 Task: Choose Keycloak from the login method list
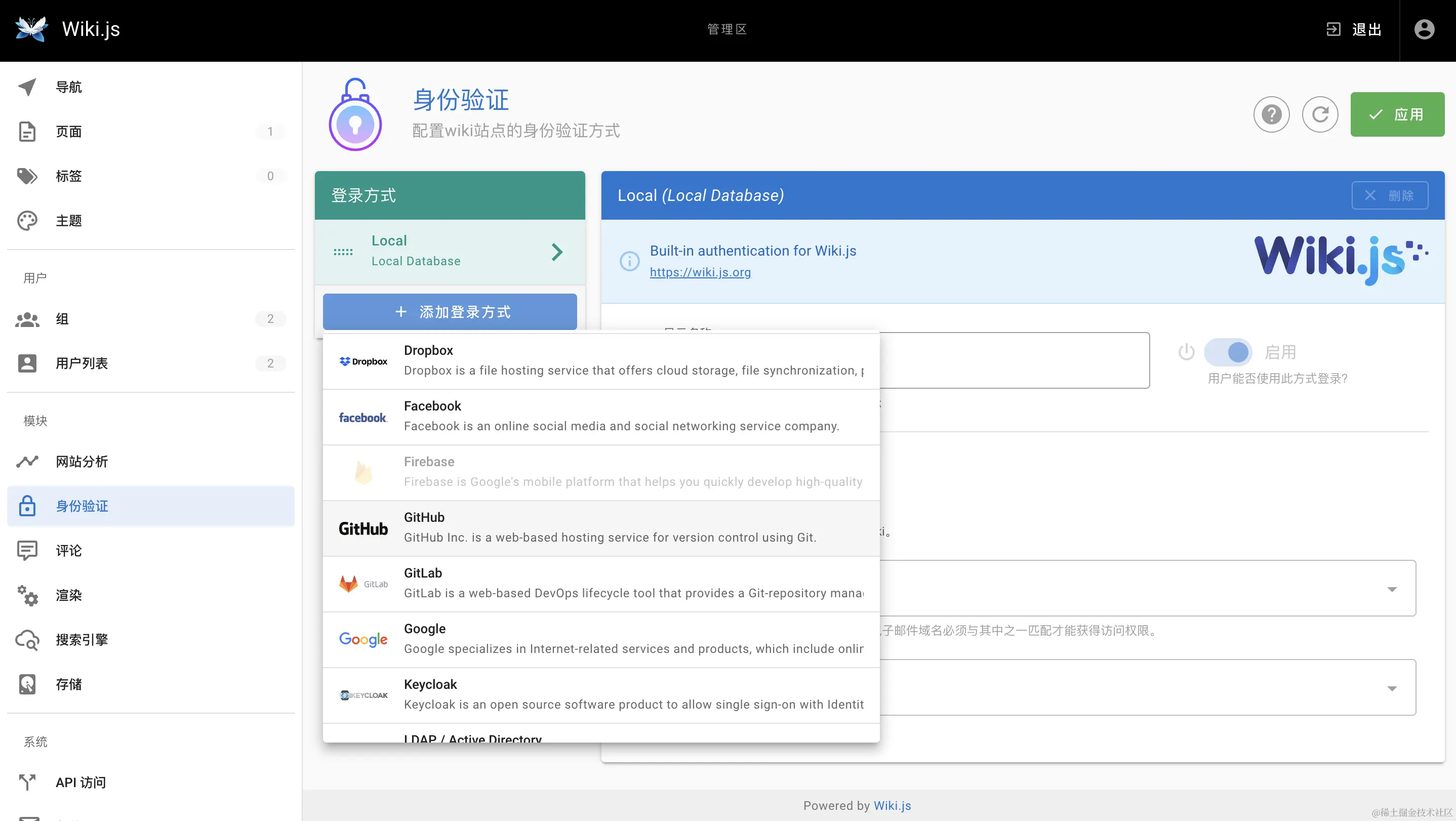[x=600, y=694]
